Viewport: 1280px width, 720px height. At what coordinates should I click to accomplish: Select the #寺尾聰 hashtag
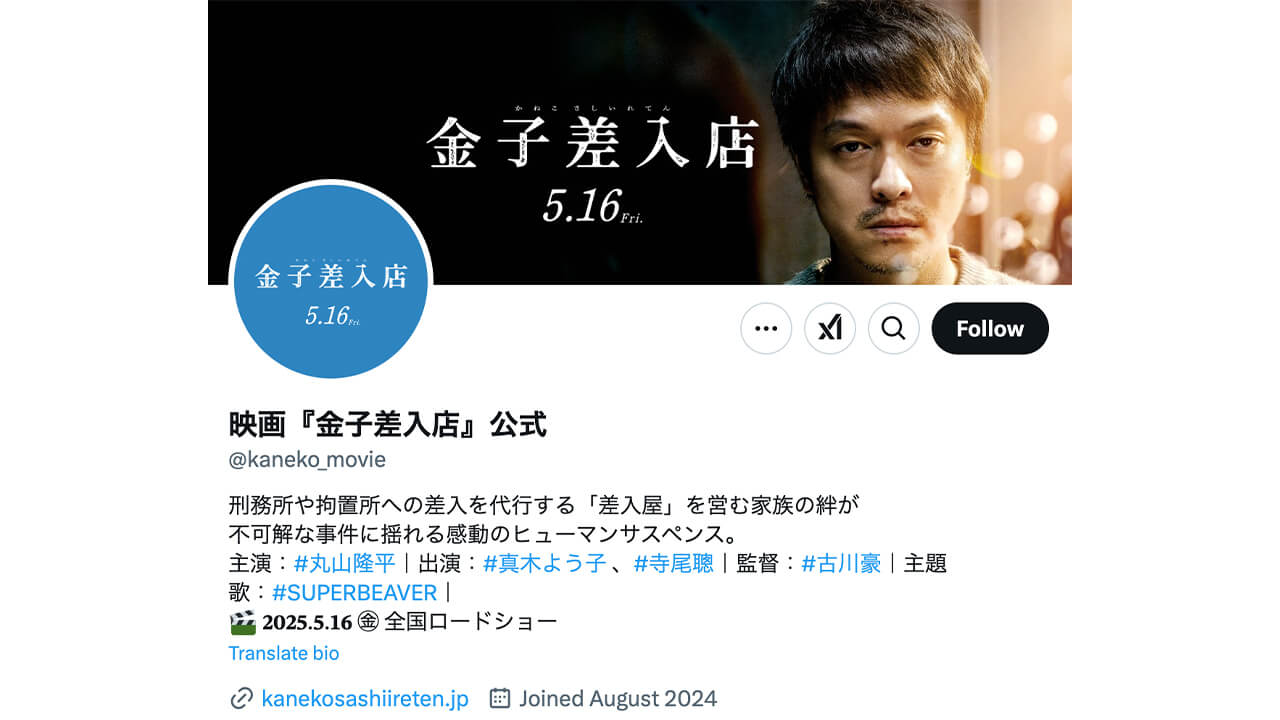[x=674, y=563]
